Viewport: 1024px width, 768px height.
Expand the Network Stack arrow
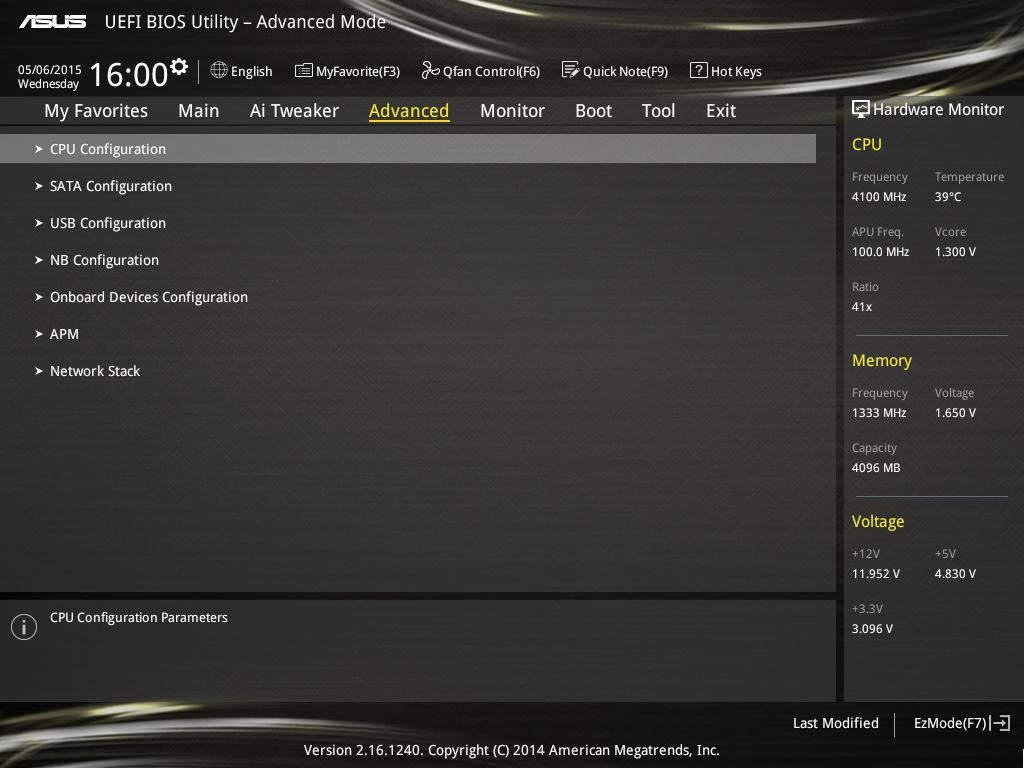pyautogui.click(x=39, y=371)
